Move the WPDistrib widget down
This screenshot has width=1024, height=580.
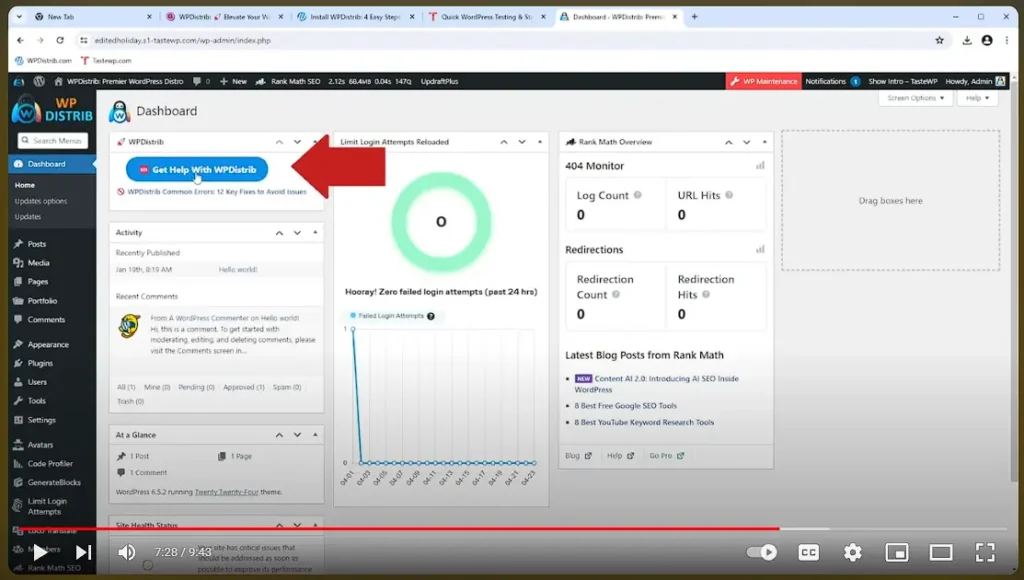point(297,142)
